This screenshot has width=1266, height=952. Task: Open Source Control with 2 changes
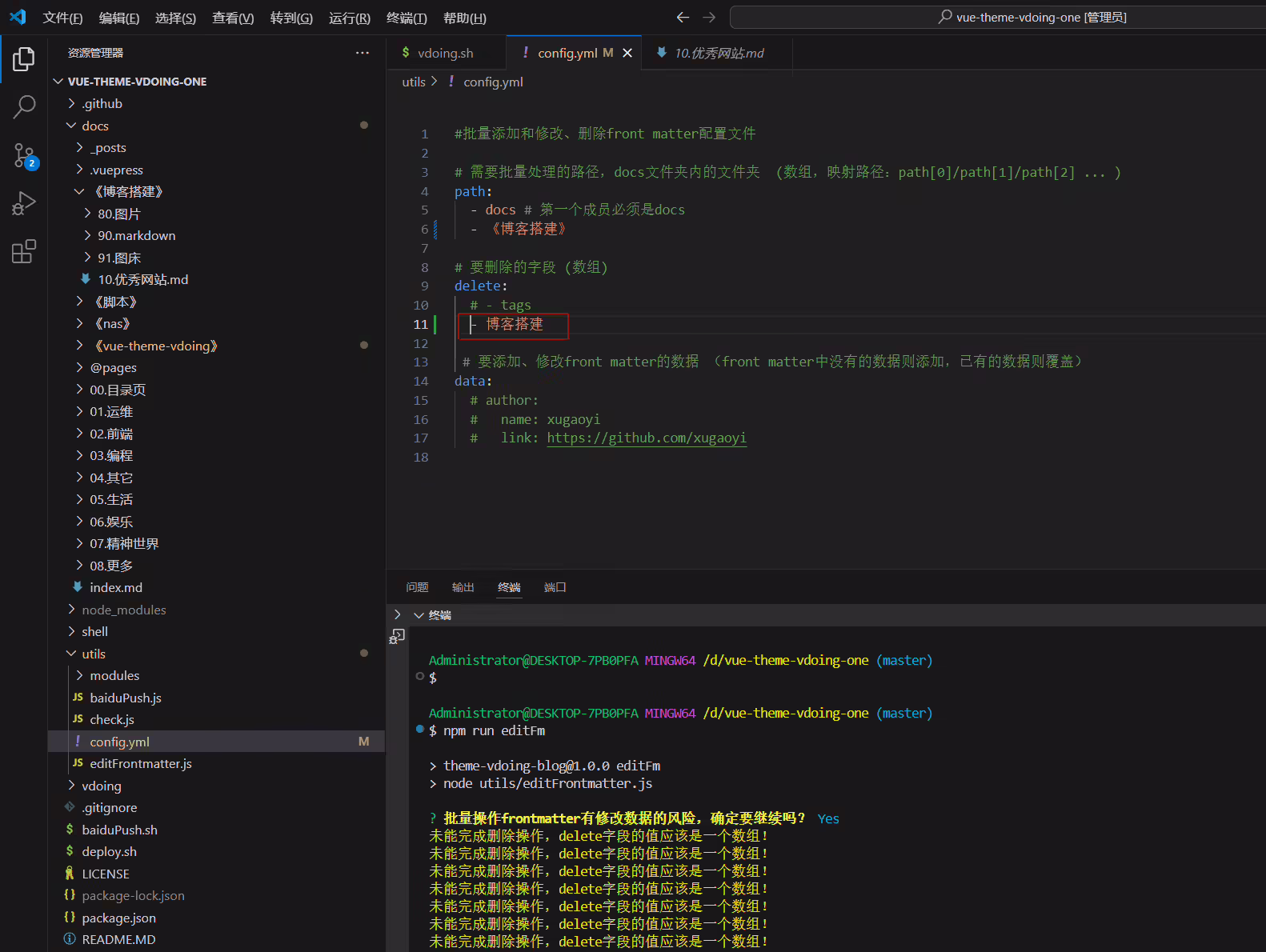click(24, 156)
